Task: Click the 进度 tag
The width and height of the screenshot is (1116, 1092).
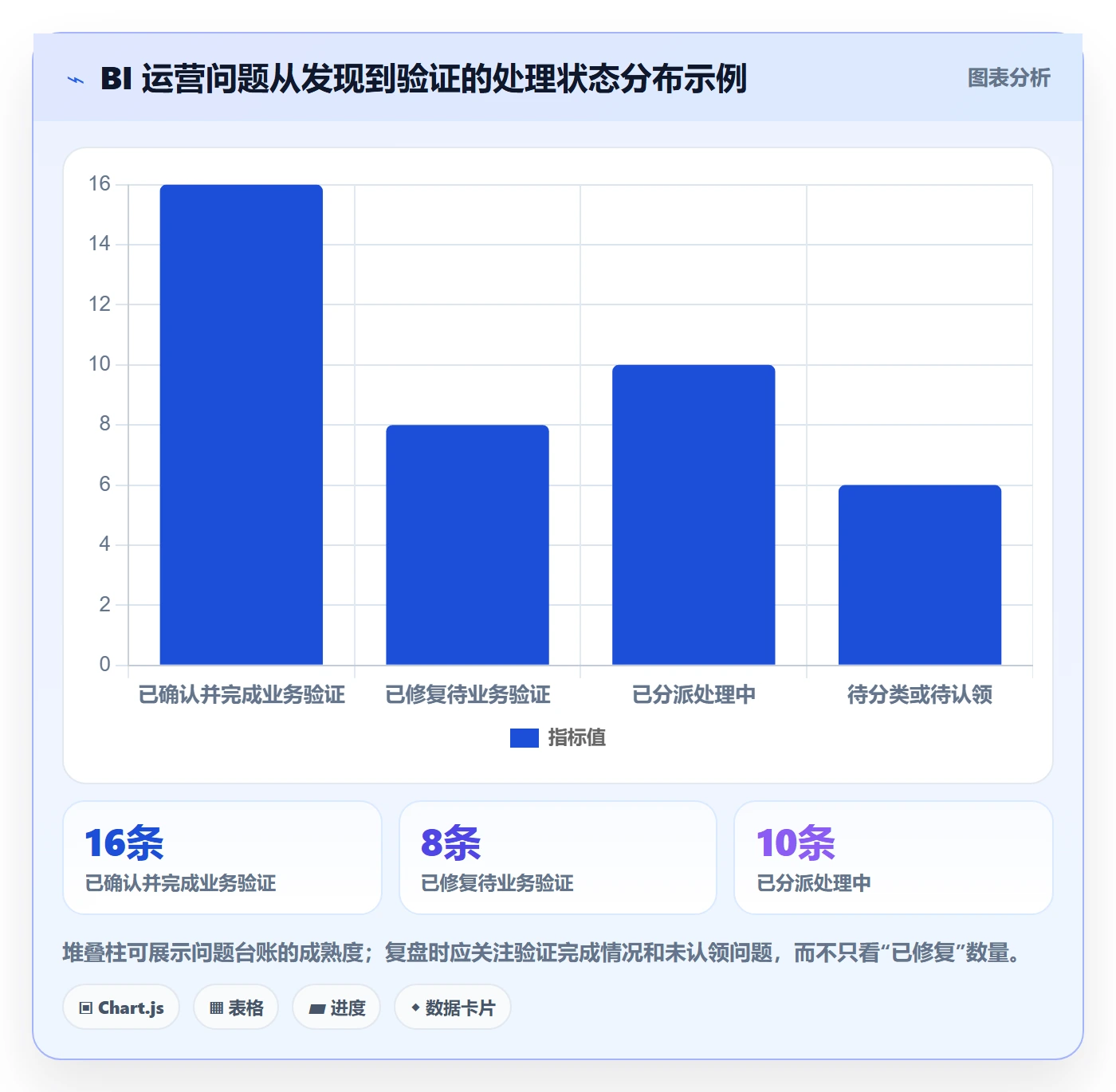Action: pos(336,1008)
